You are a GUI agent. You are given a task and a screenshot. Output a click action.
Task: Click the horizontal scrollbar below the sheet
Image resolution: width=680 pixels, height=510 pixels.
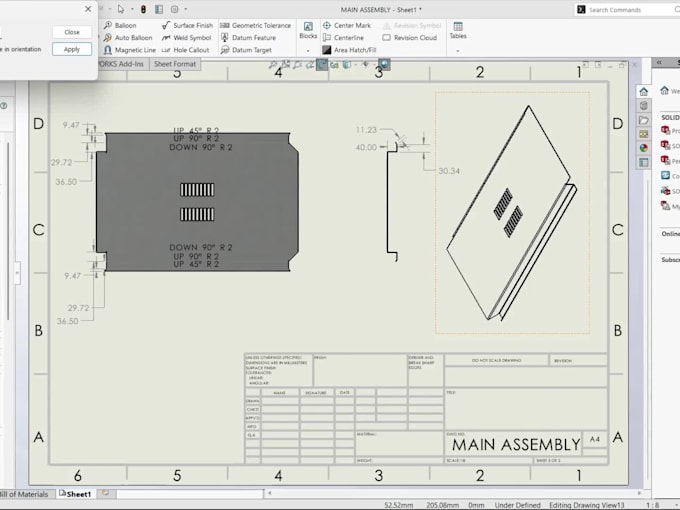[454, 493]
